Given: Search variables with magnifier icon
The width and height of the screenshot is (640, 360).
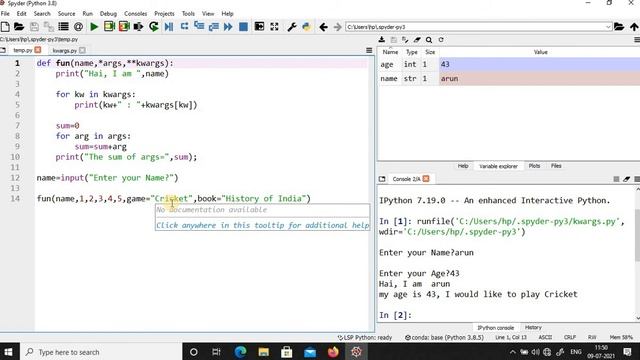Looking at the screenshot, I should 429,40.
